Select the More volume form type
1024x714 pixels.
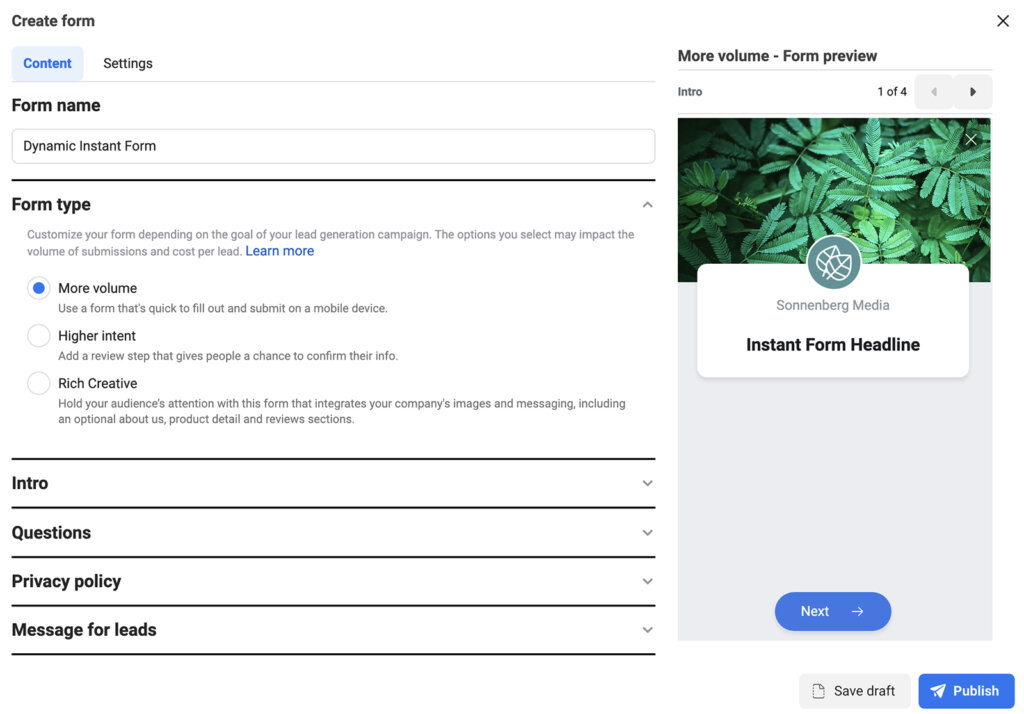(x=38, y=287)
